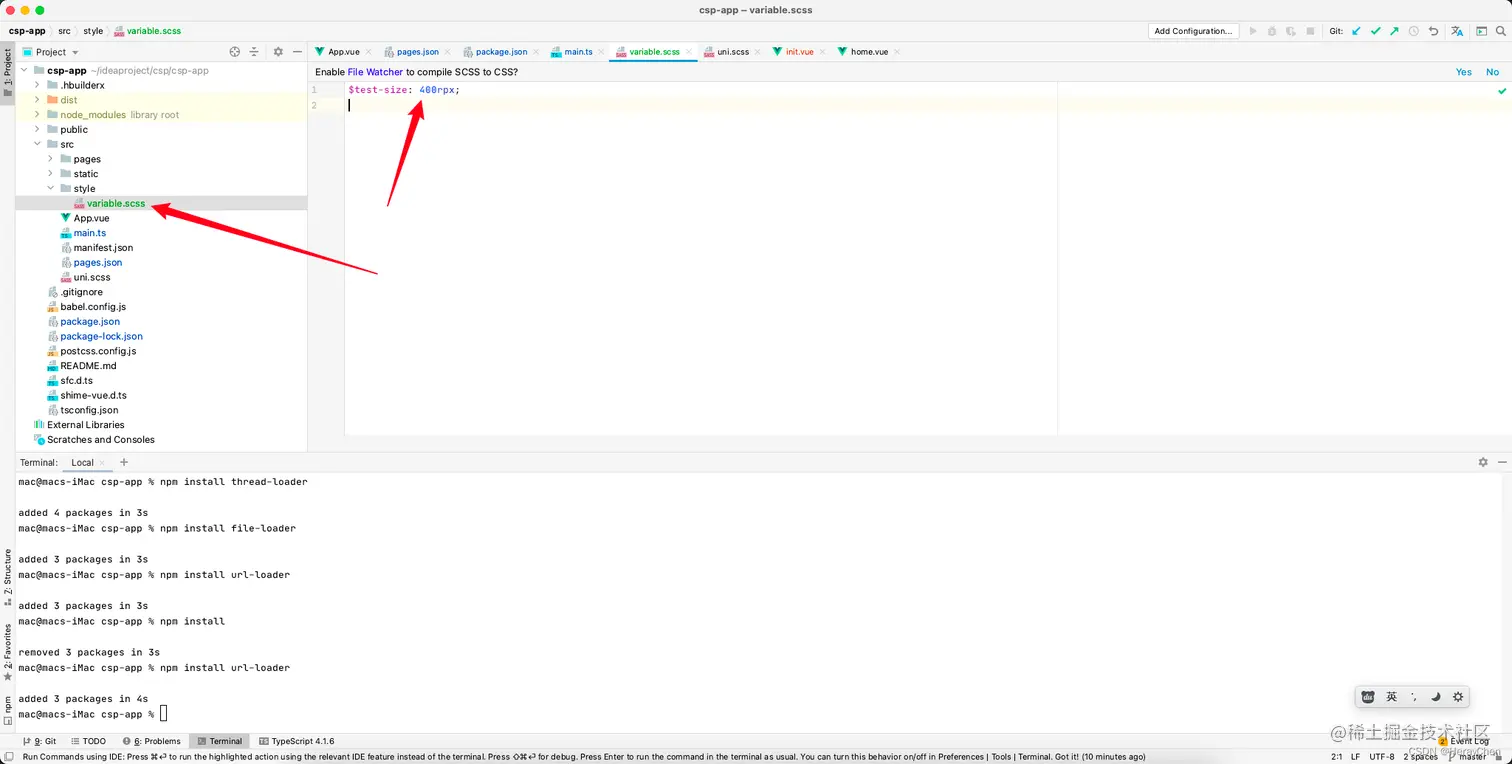Add new terminal session with plus
This screenshot has width=1512, height=764.
(x=124, y=462)
